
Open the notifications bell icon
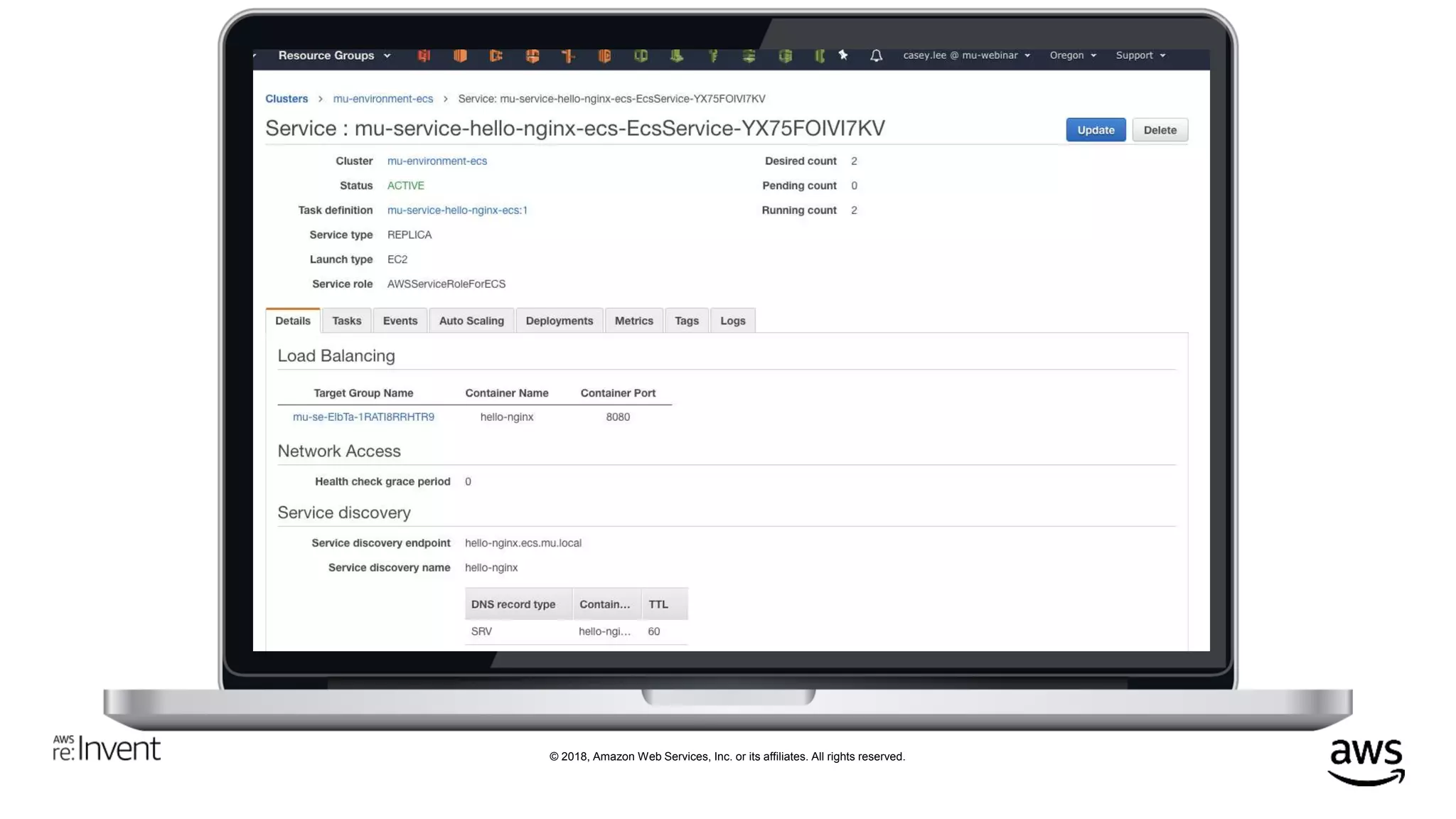click(876, 55)
